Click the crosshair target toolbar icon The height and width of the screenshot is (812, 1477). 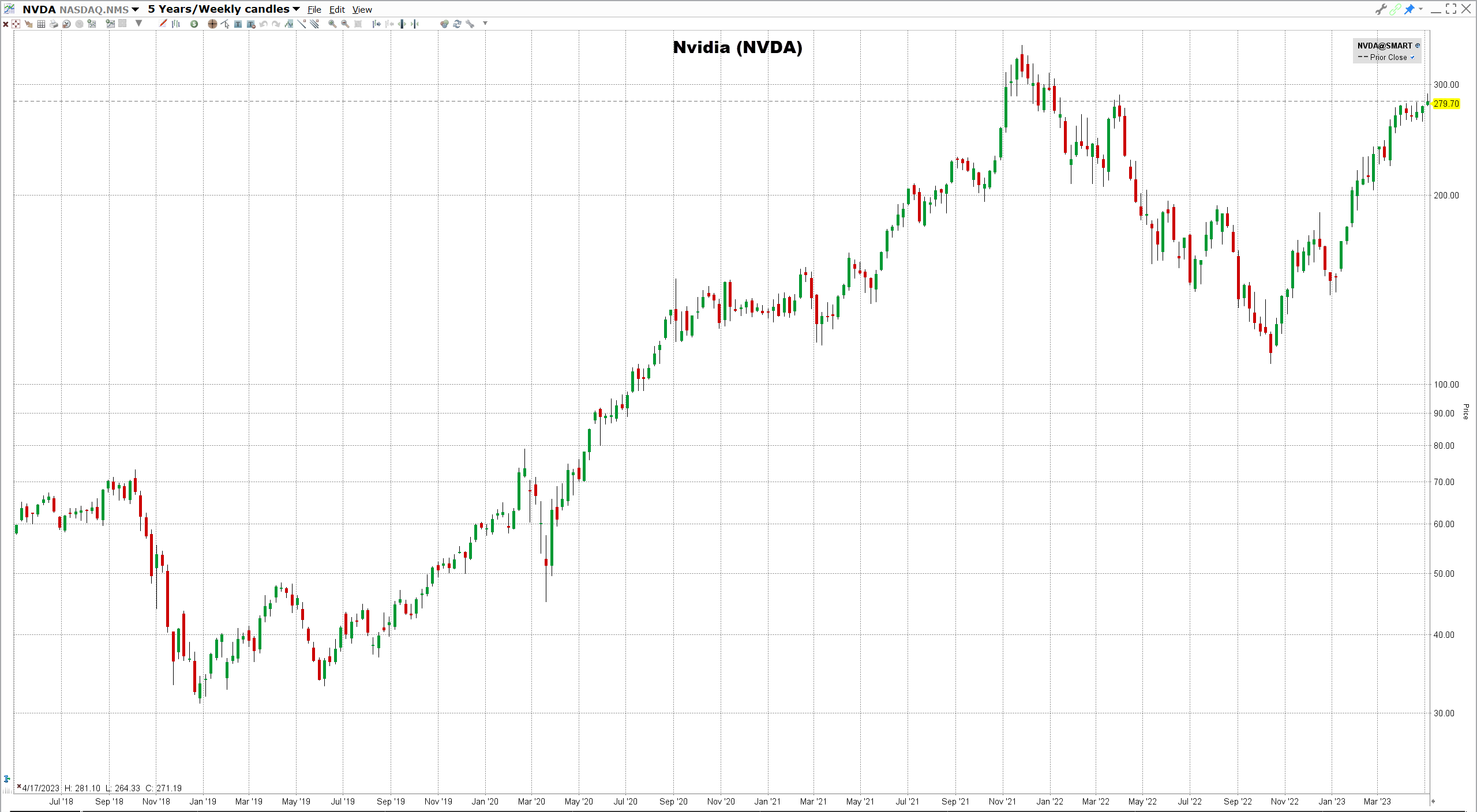pyautogui.click(x=16, y=24)
